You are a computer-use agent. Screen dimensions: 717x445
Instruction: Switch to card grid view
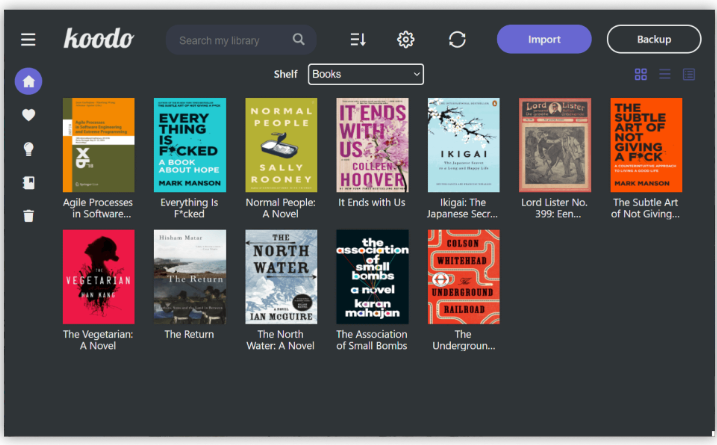641,74
